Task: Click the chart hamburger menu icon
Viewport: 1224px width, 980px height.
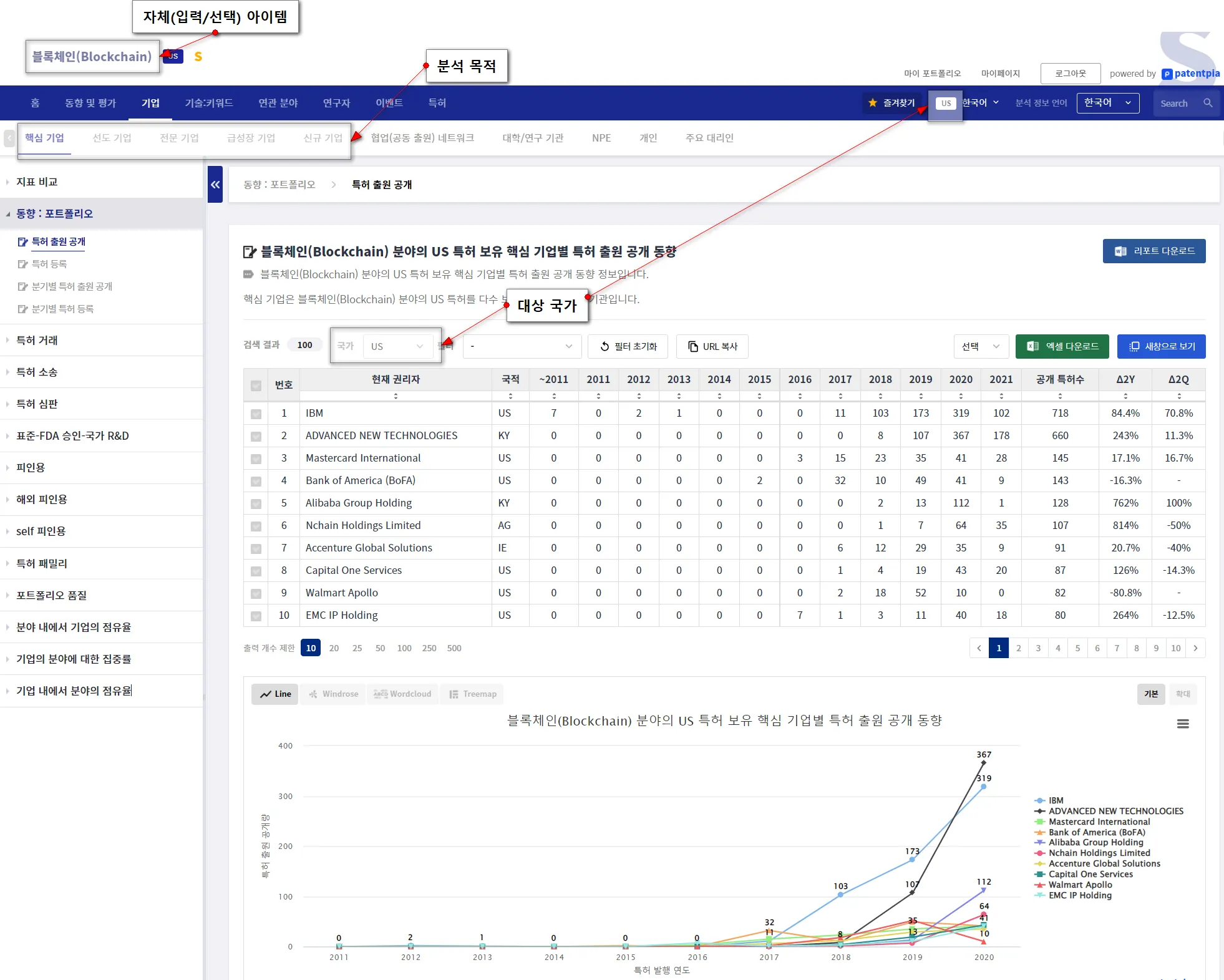Action: [x=1182, y=724]
